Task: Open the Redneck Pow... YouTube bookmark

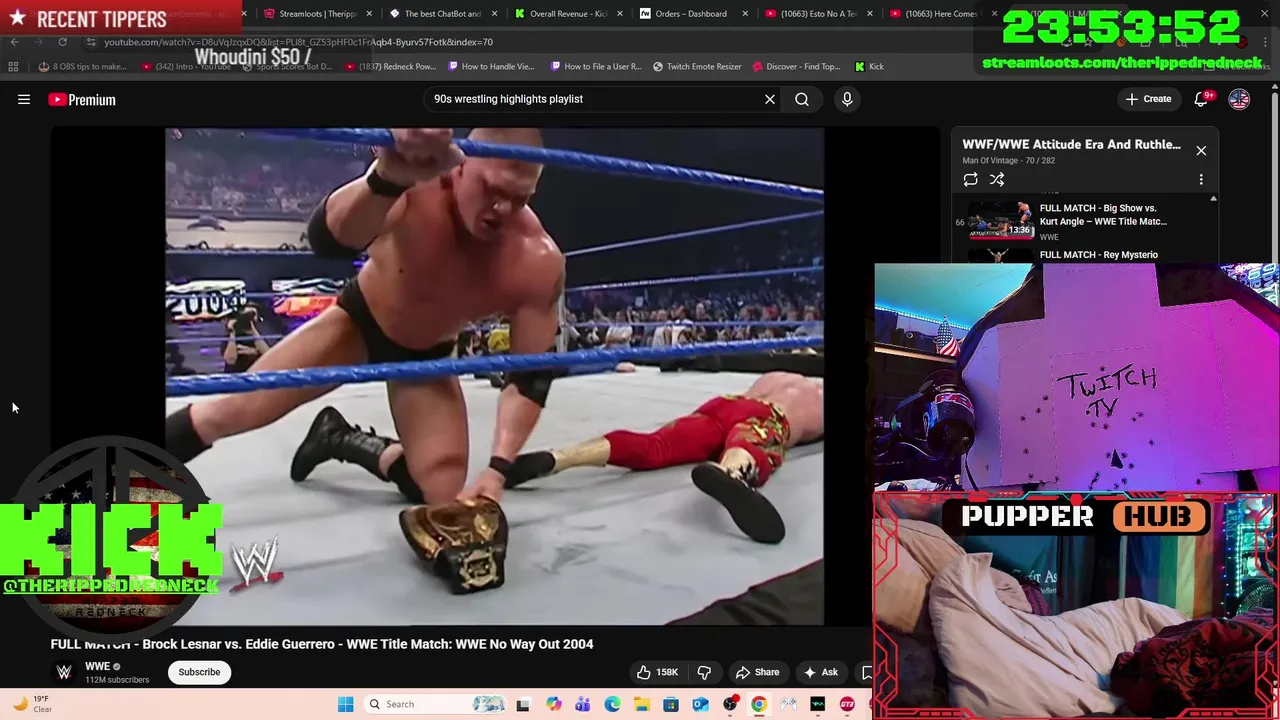Action: pyautogui.click(x=391, y=66)
